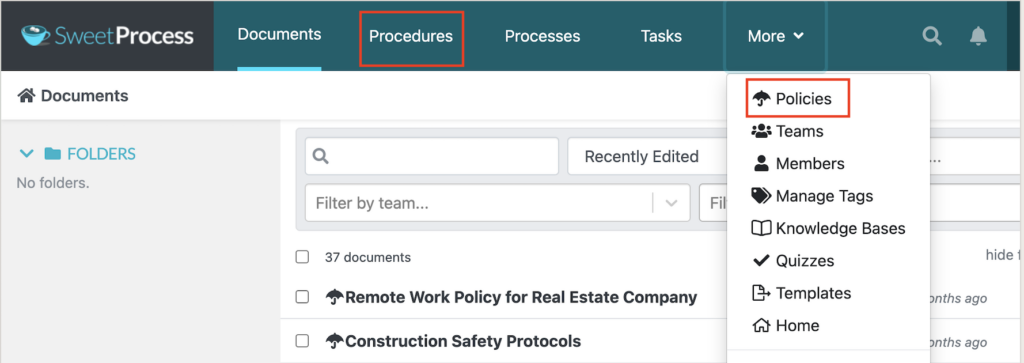Open the Recently Edited sort dropdown
Screen dimensions: 1024x363
[647, 157]
